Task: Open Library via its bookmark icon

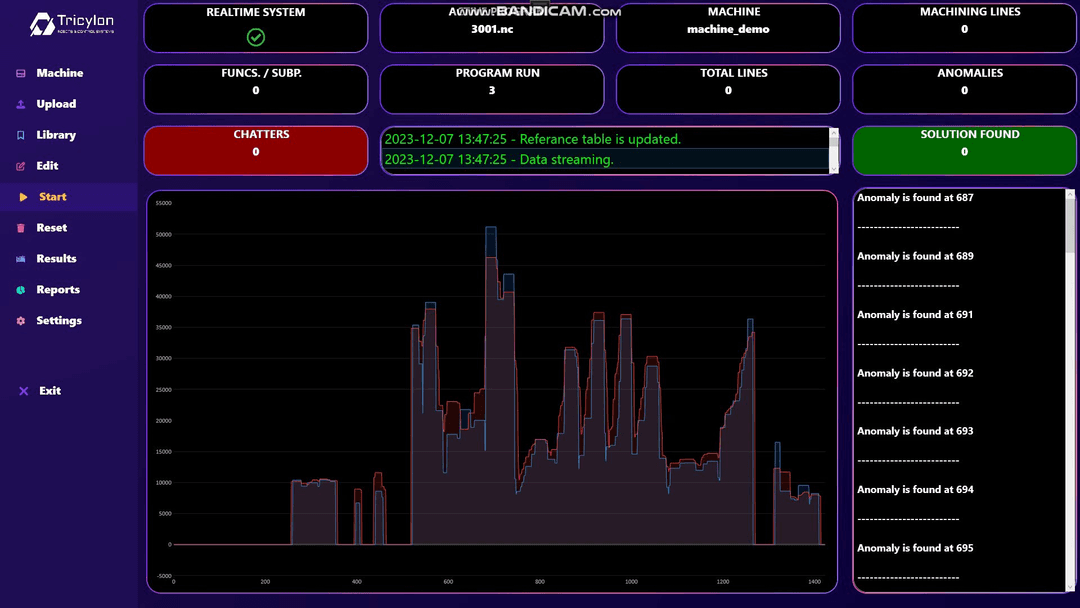Action: (x=21, y=135)
